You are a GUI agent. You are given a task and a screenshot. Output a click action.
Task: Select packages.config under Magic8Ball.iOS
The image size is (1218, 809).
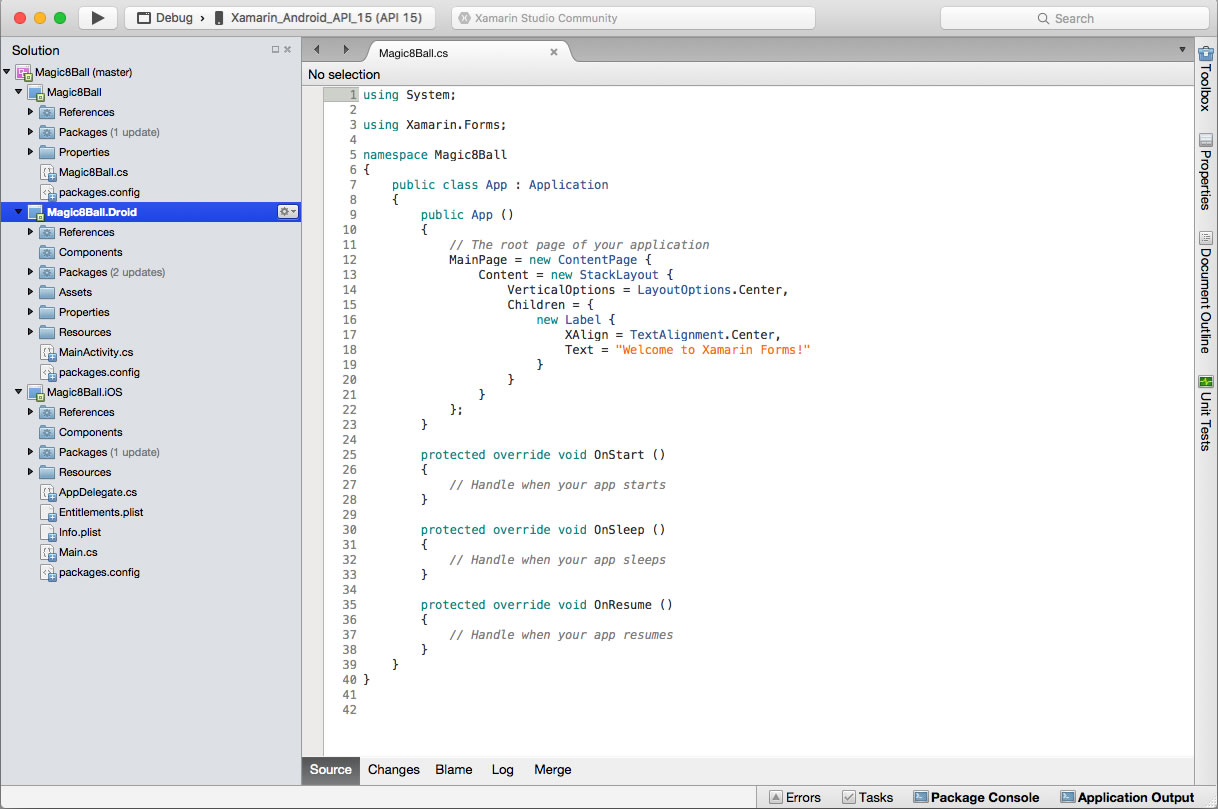99,572
